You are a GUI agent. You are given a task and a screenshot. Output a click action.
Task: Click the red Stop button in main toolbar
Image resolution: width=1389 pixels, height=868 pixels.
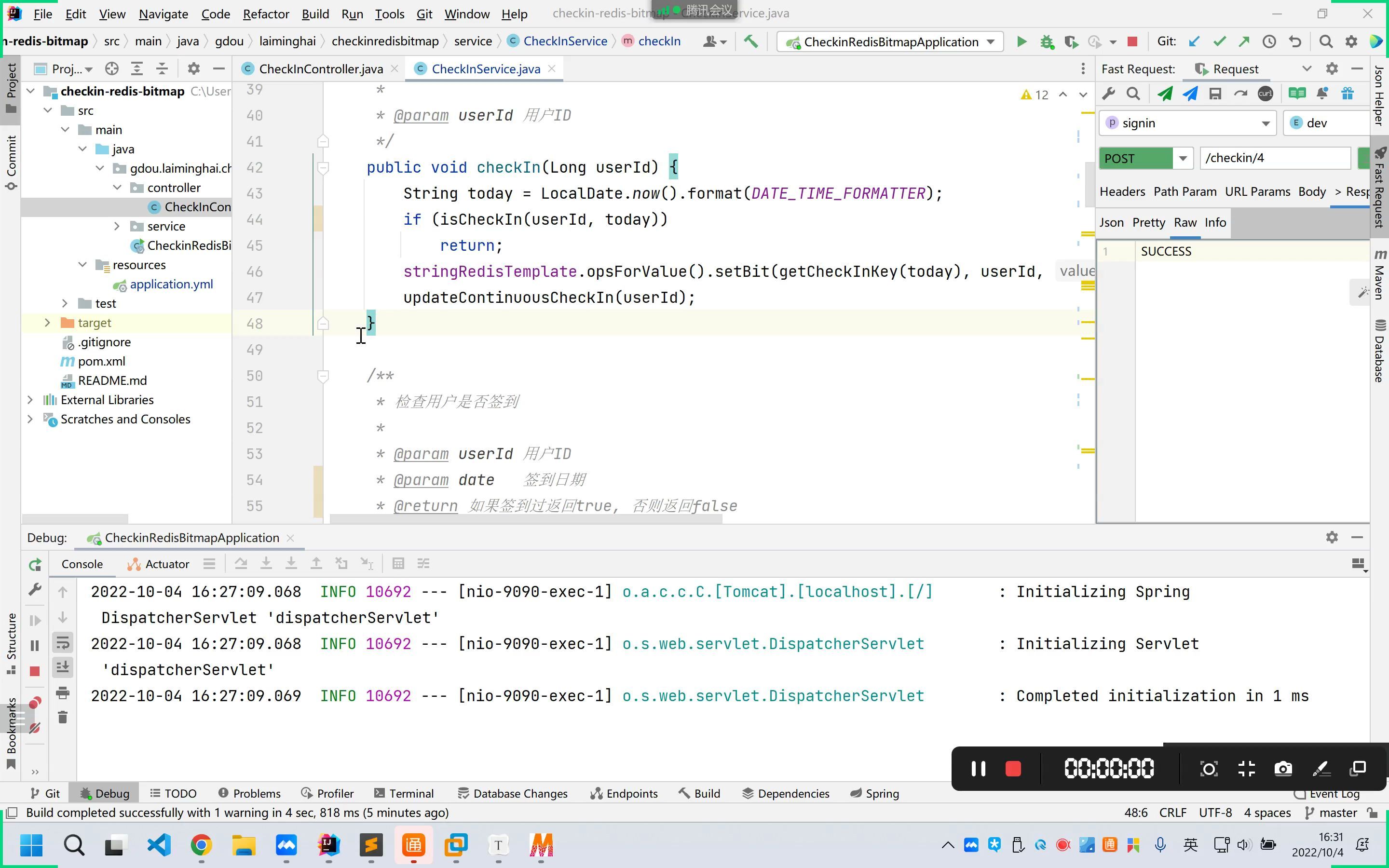click(x=1132, y=41)
